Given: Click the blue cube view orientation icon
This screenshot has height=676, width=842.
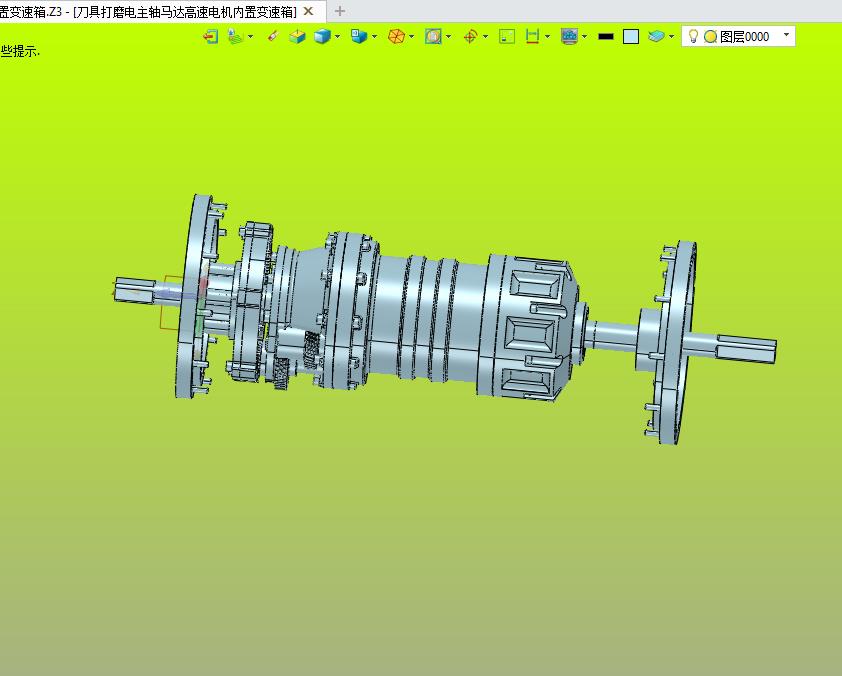Looking at the screenshot, I should tap(359, 37).
